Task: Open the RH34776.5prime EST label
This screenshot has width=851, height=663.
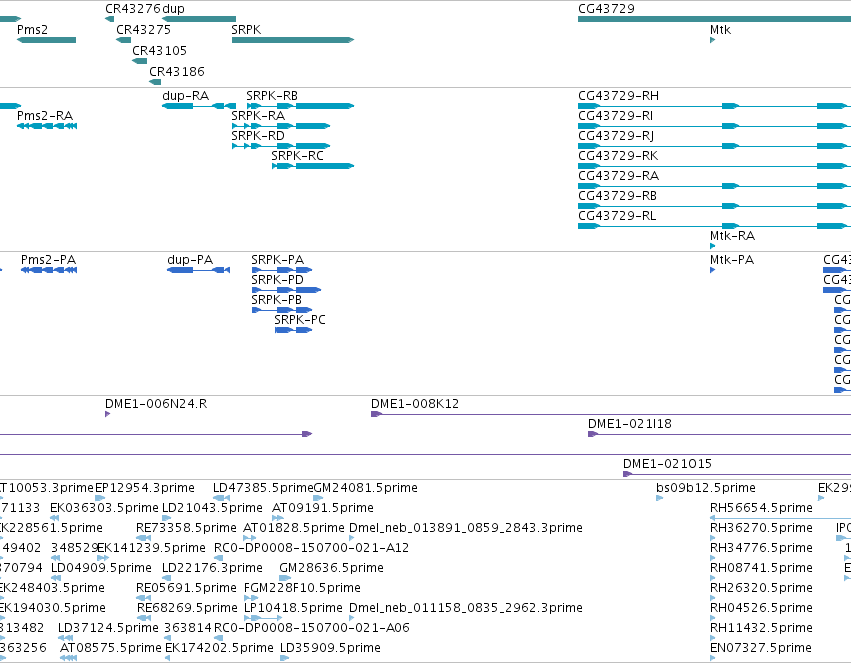Action: click(761, 548)
